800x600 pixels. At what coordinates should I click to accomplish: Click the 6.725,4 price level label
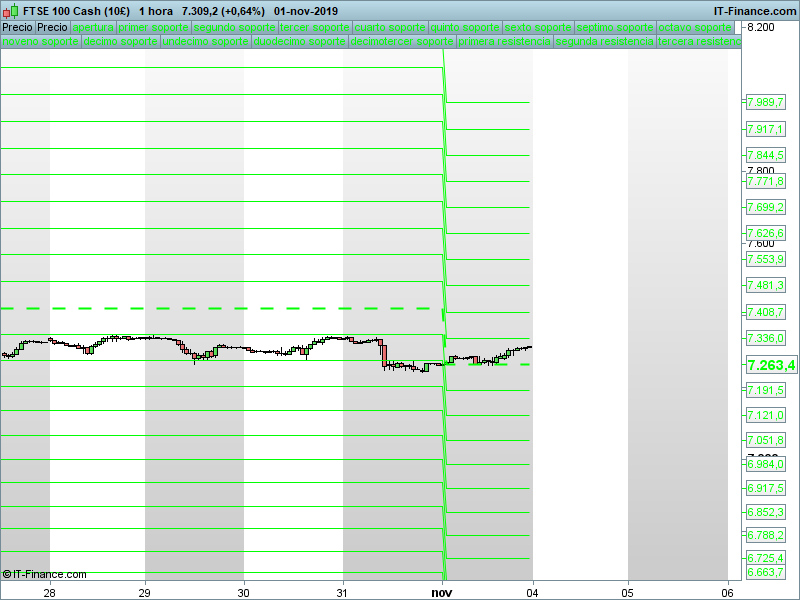765,558
